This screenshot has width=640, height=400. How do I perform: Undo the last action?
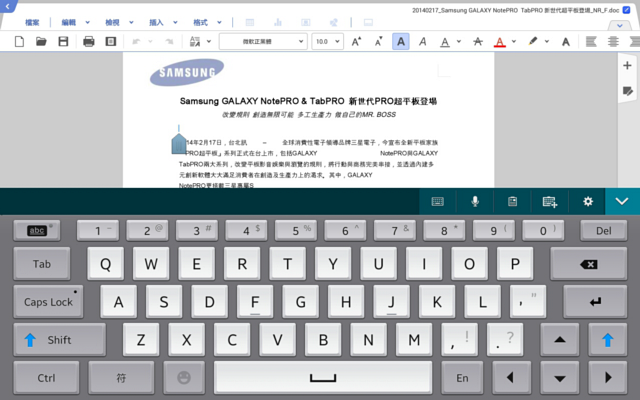coord(137,41)
